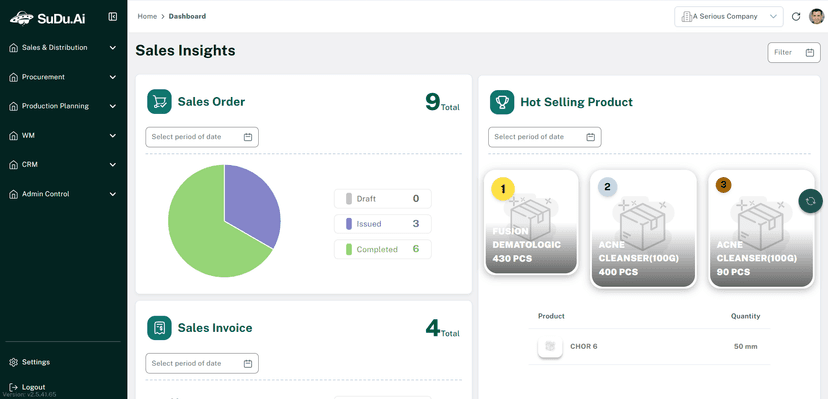This screenshot has width=828, height=399.
Task: Click the WM home icon
Action: (x=14, y=136)
